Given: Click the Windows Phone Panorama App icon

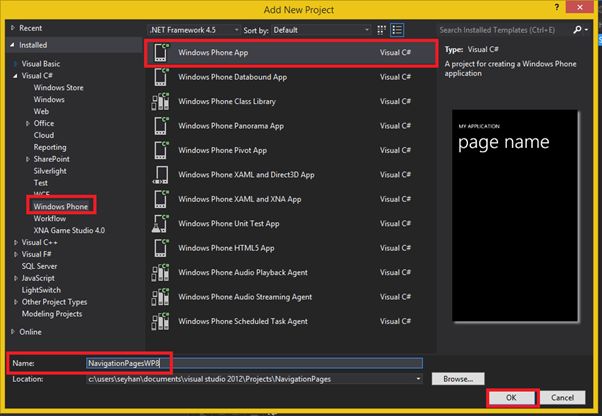Looking at the screenshot, I should [161, 126].
